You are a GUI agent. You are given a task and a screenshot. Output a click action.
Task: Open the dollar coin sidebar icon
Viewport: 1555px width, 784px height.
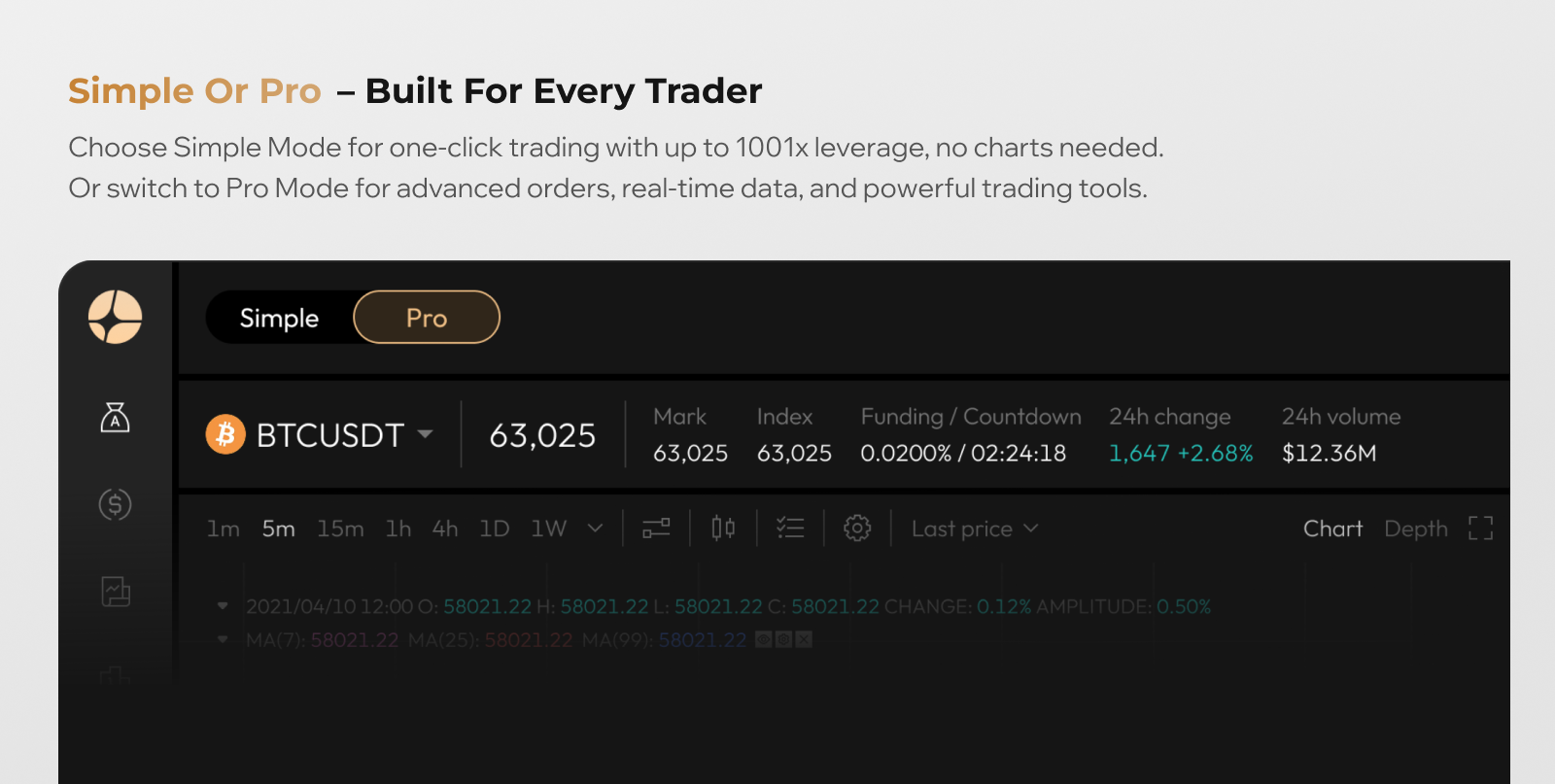pyautogui.click(x=115, y=504)
